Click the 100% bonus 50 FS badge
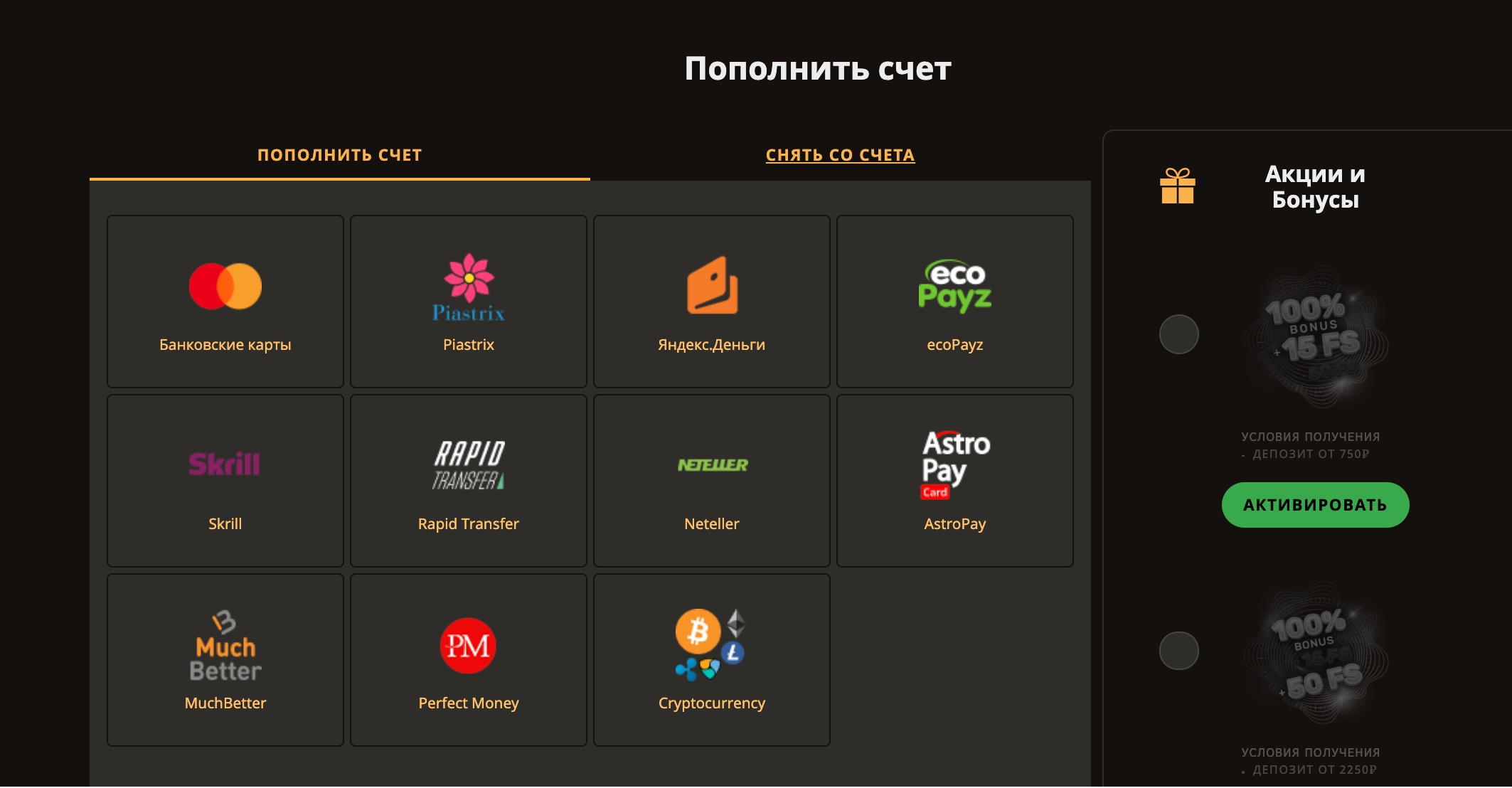Screen dimensions: 1512x788 1316,654
